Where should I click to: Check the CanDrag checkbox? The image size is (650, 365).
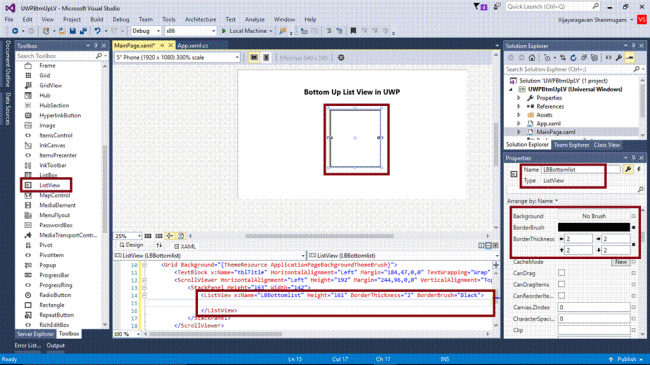561,273
